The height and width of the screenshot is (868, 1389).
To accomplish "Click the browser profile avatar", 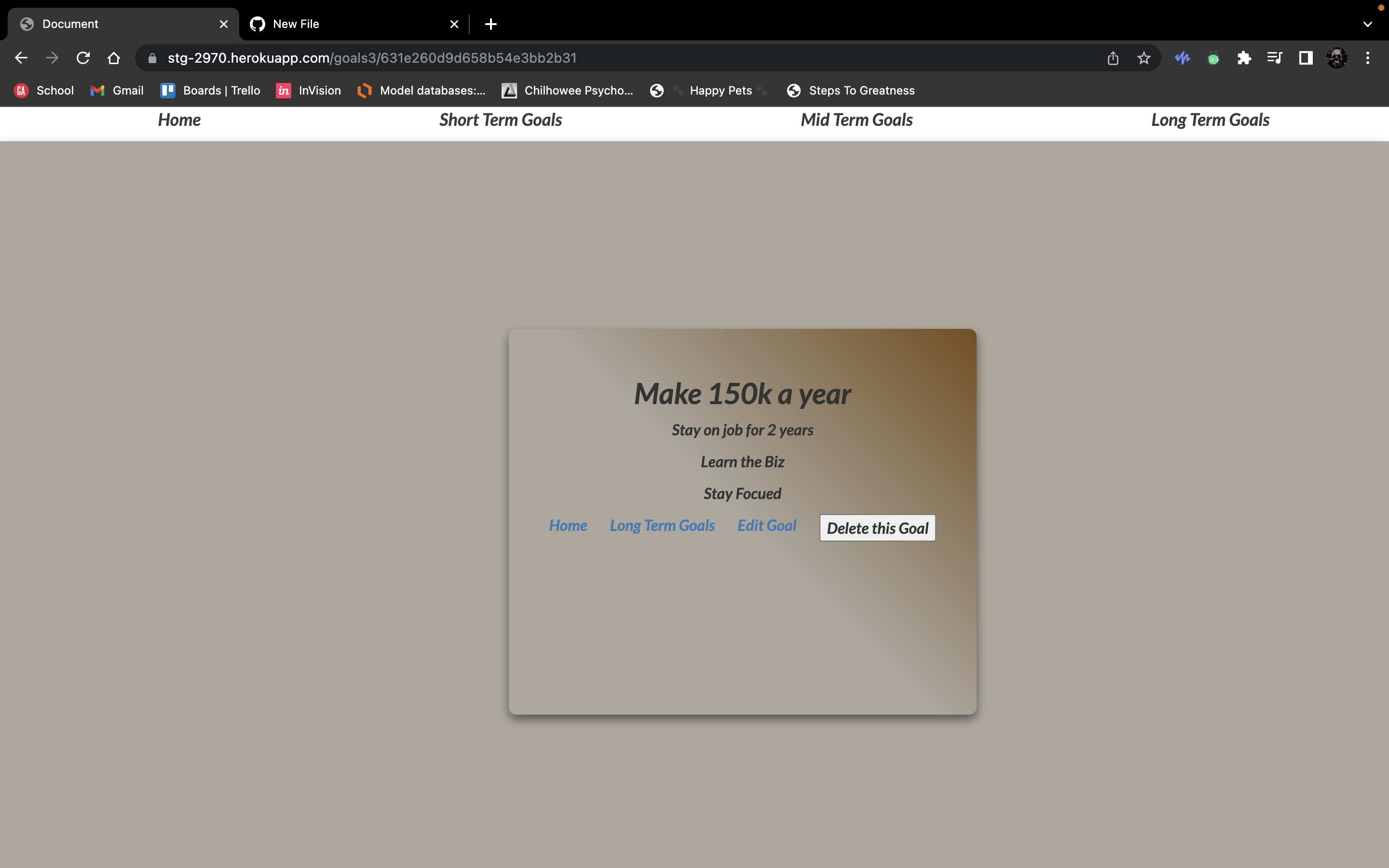I will click(1336, 57).
